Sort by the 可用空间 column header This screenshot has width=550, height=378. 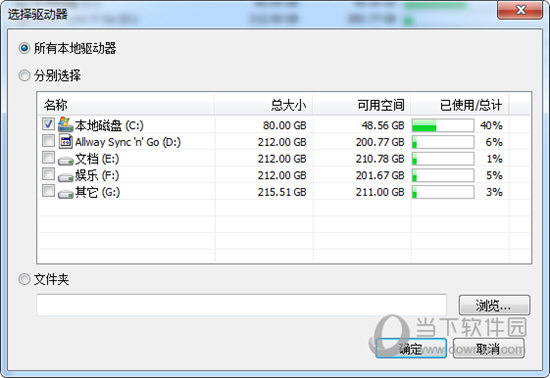362,104
